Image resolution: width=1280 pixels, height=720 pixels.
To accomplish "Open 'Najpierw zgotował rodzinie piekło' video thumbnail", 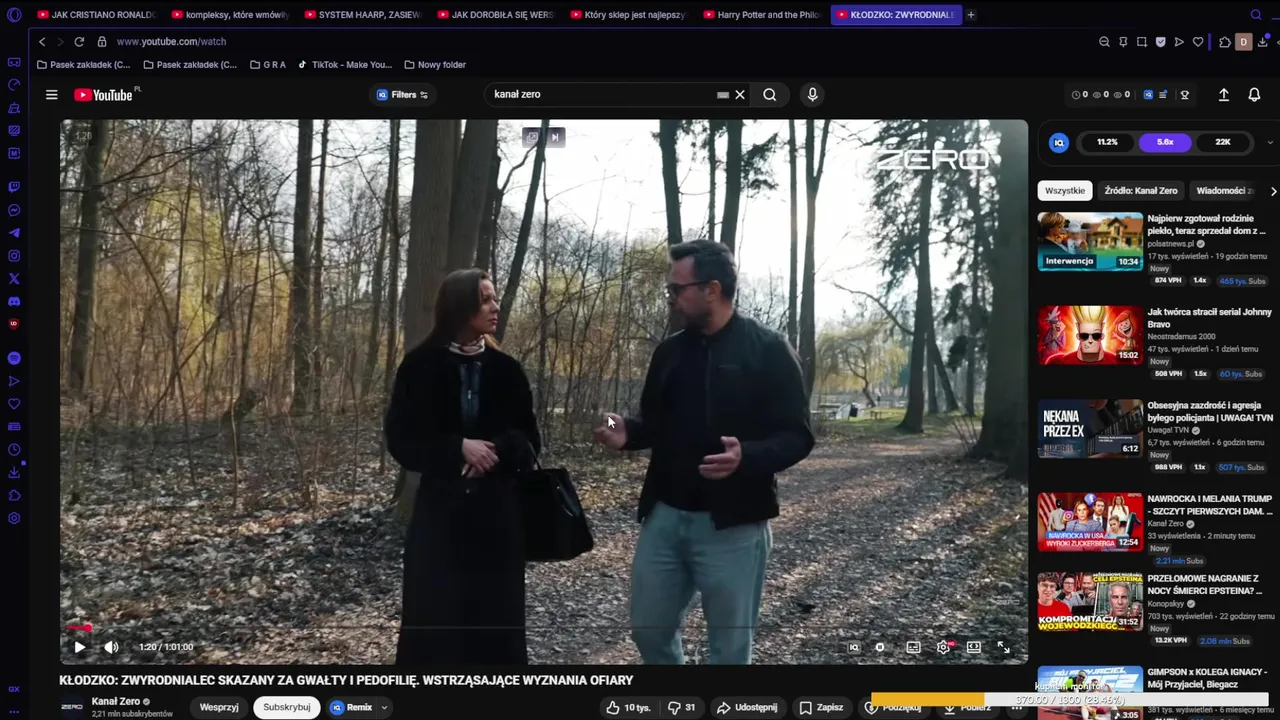I will coord(1090,241).
